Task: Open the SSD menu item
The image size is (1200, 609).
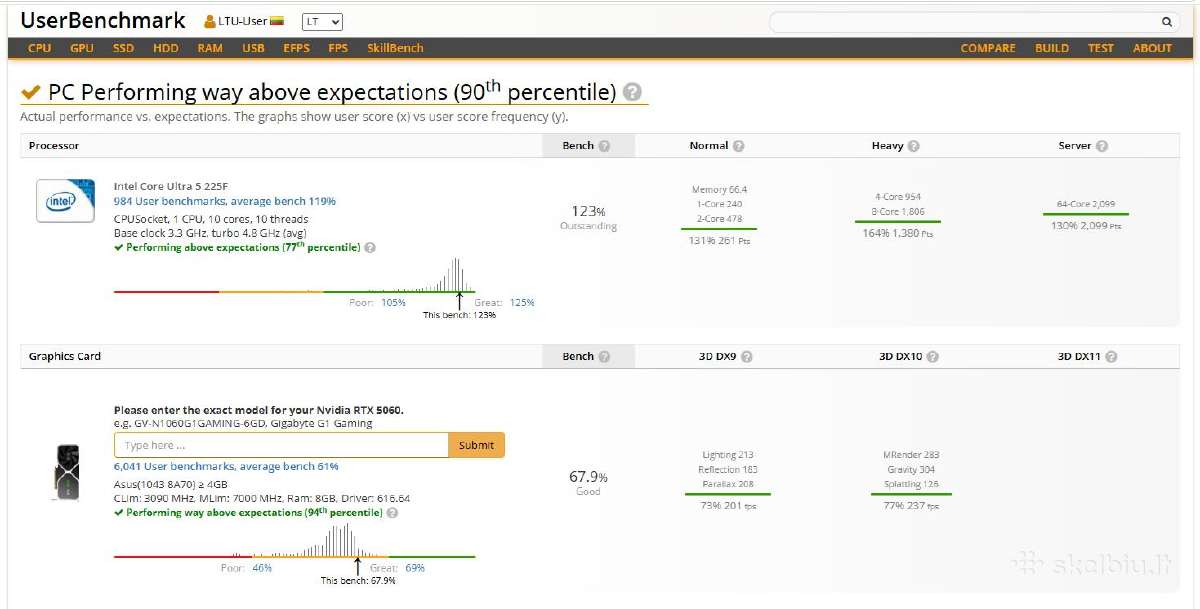Action: click(x=124, y=48)
